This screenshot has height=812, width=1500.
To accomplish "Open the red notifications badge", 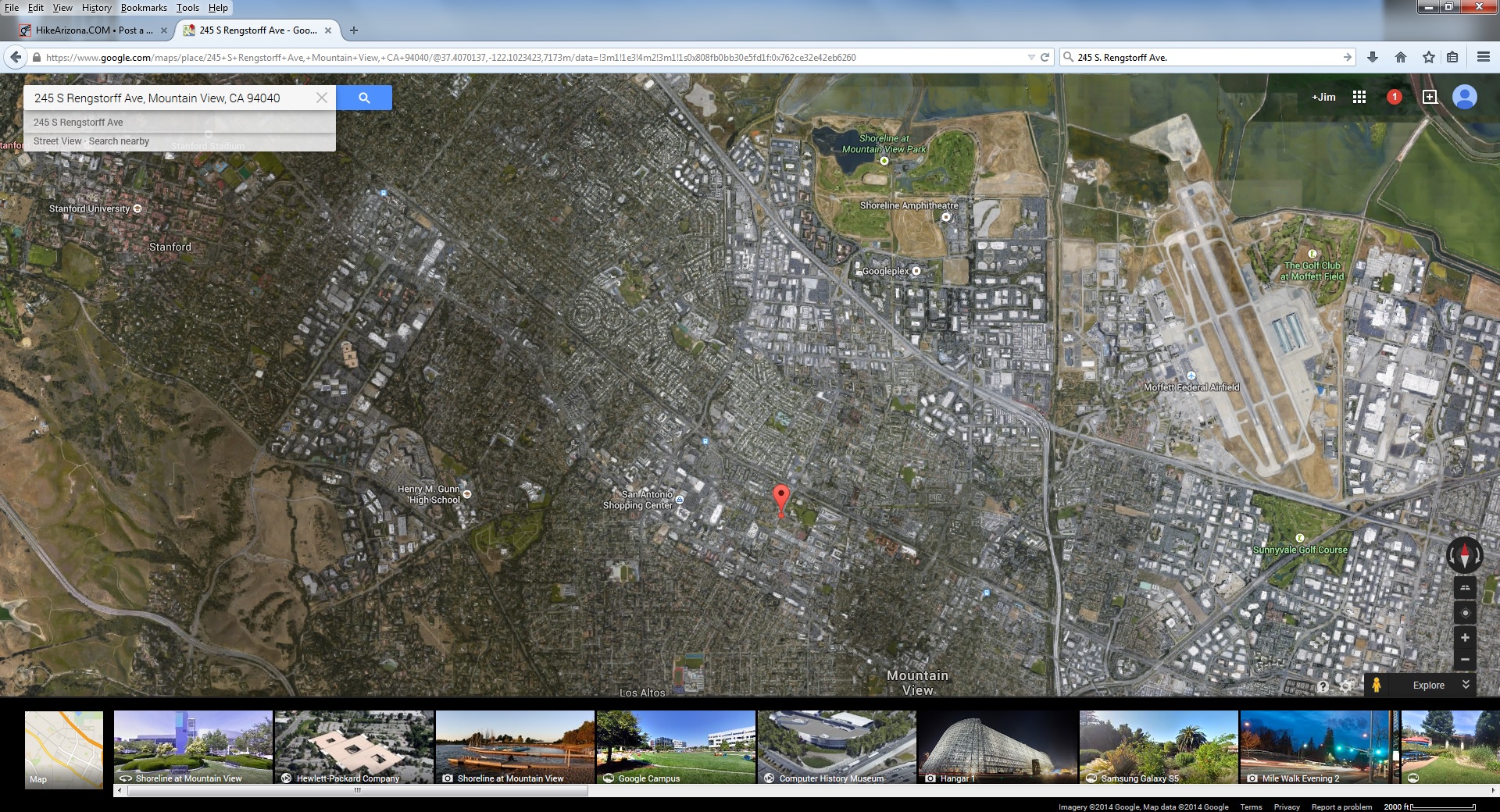I will point(1395,97).
